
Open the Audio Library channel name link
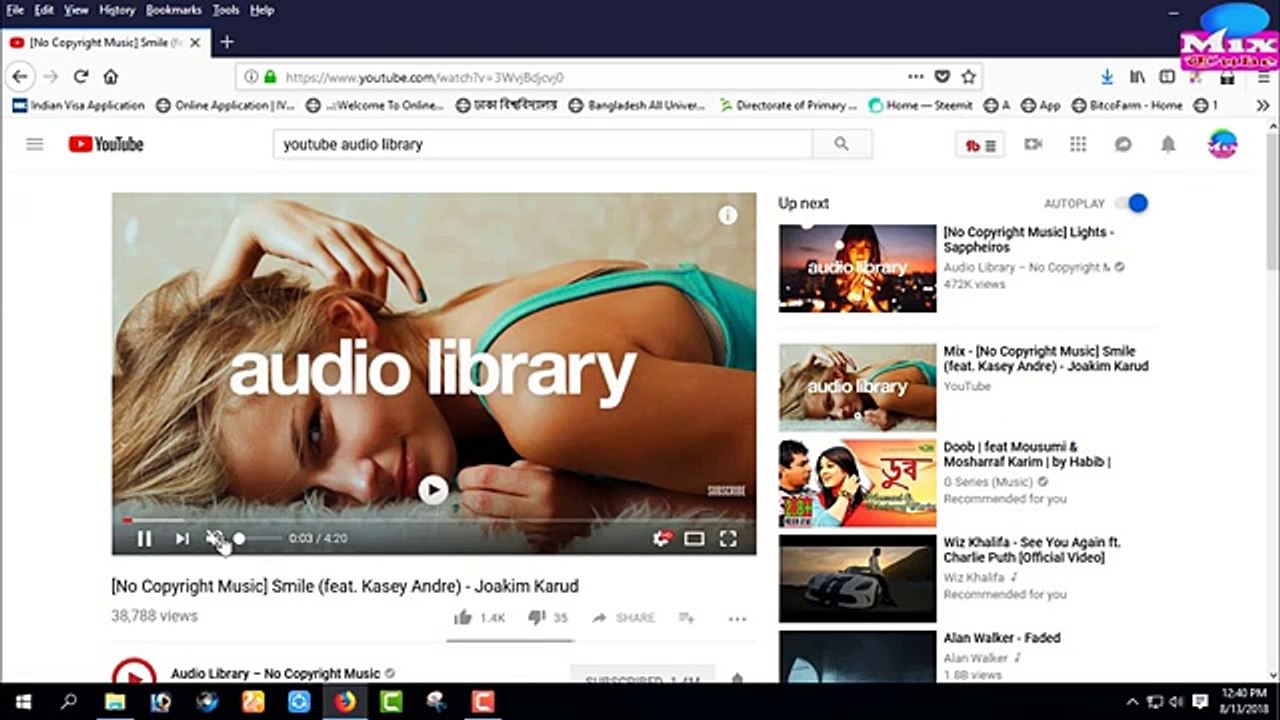tap(276, 674)
